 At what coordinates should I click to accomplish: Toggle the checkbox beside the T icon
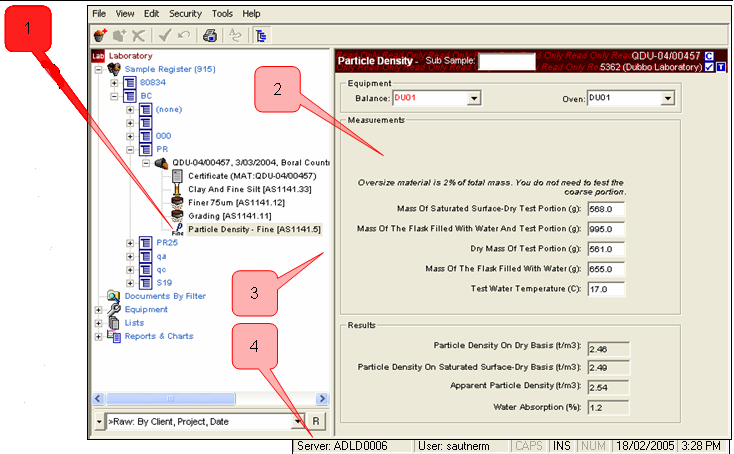coord(708,69)
